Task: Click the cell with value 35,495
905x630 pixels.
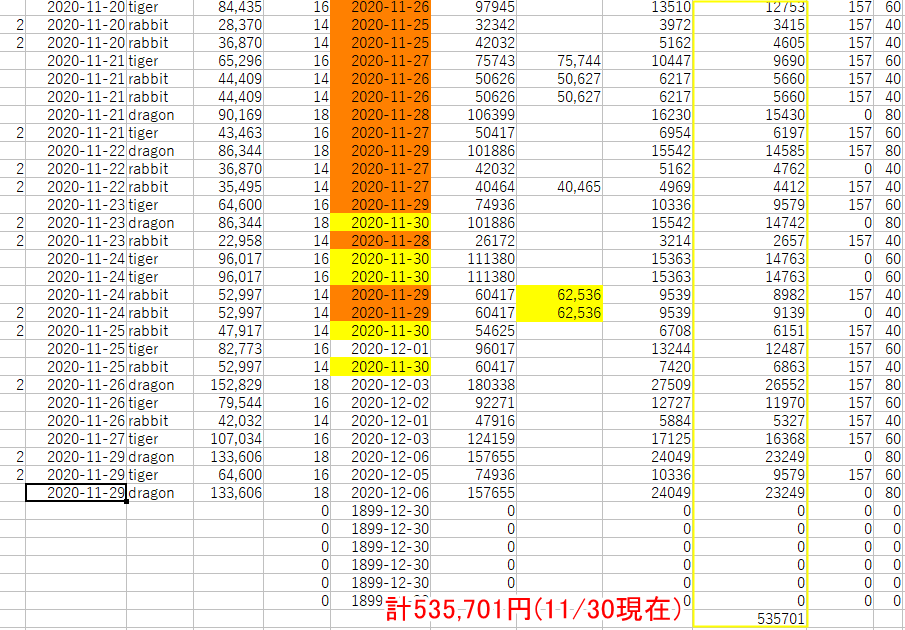Action: 228,187
